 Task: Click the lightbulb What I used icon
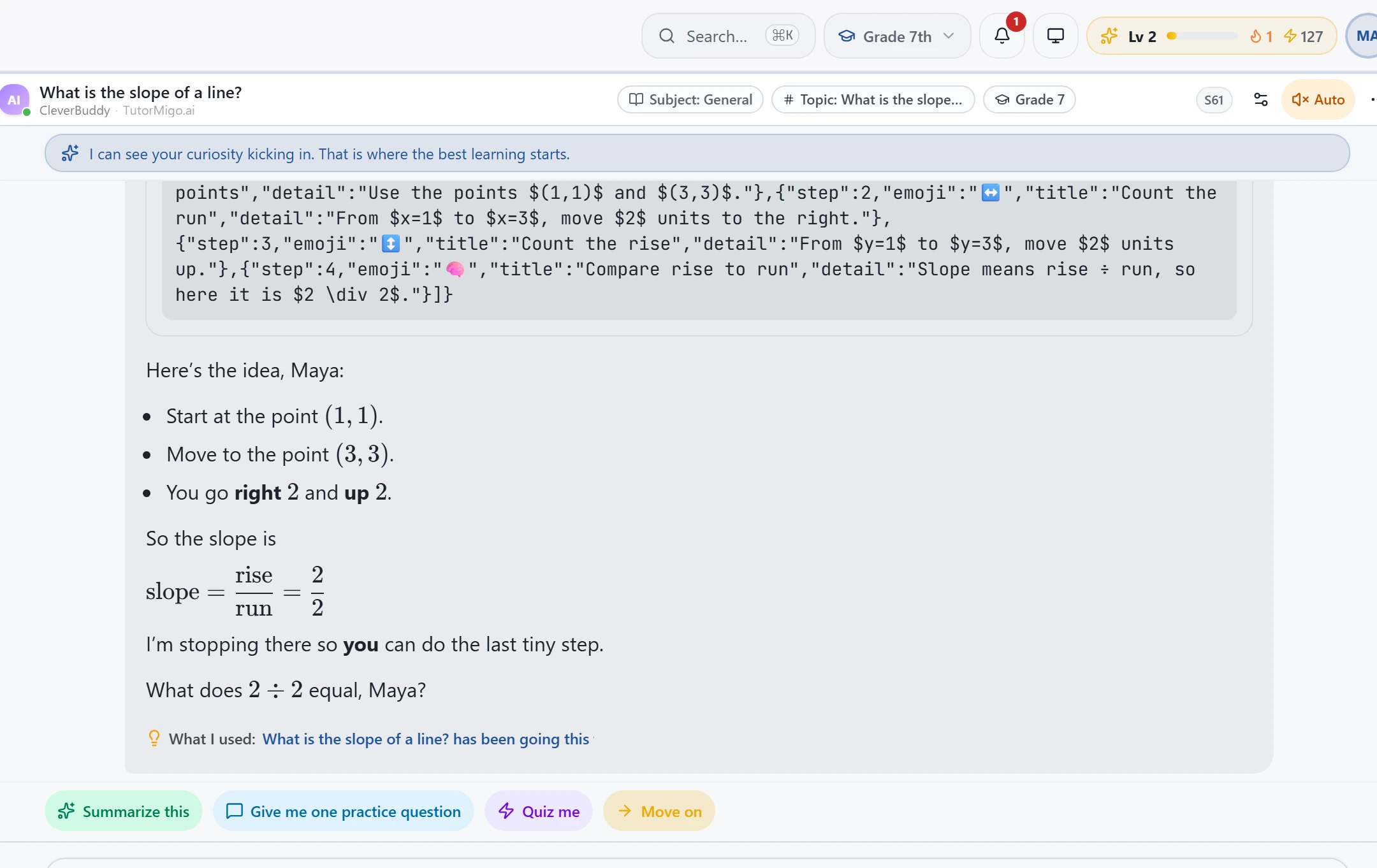[x=154, y=739]
